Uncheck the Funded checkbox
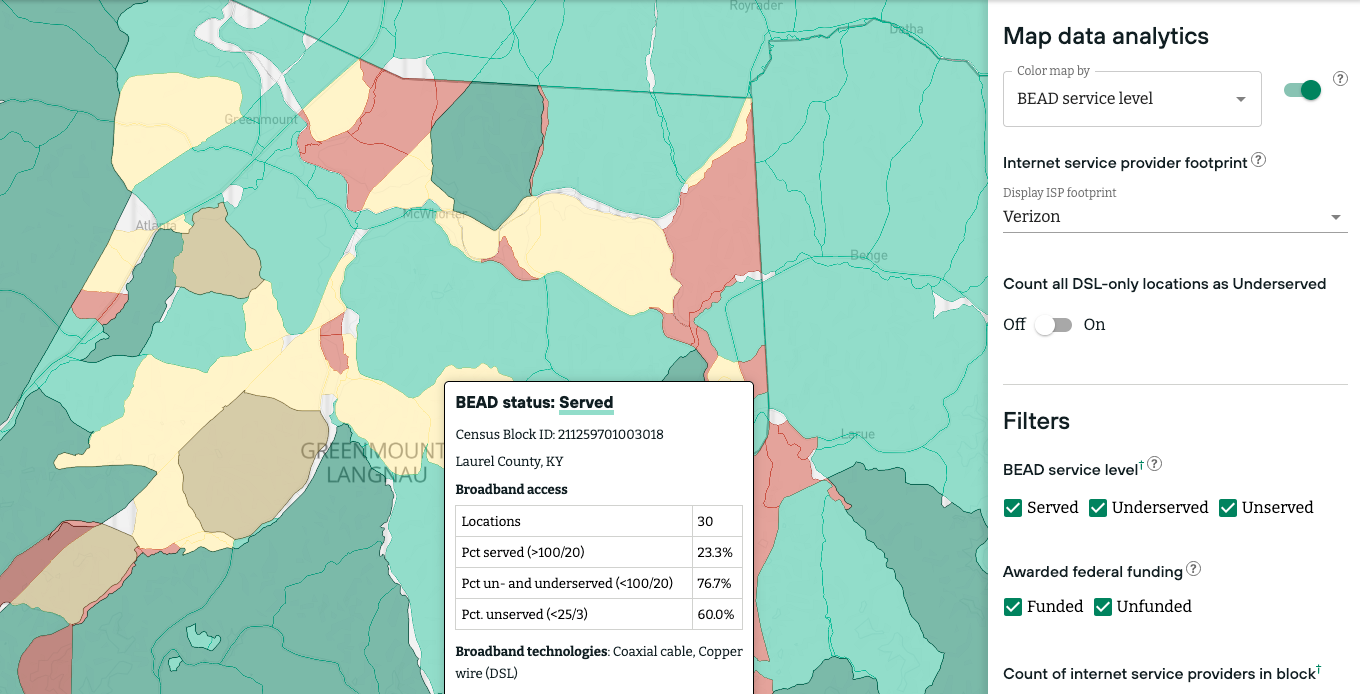Screen dimensions: 1360x694 pyautogui.click(x=1013, y=607)
